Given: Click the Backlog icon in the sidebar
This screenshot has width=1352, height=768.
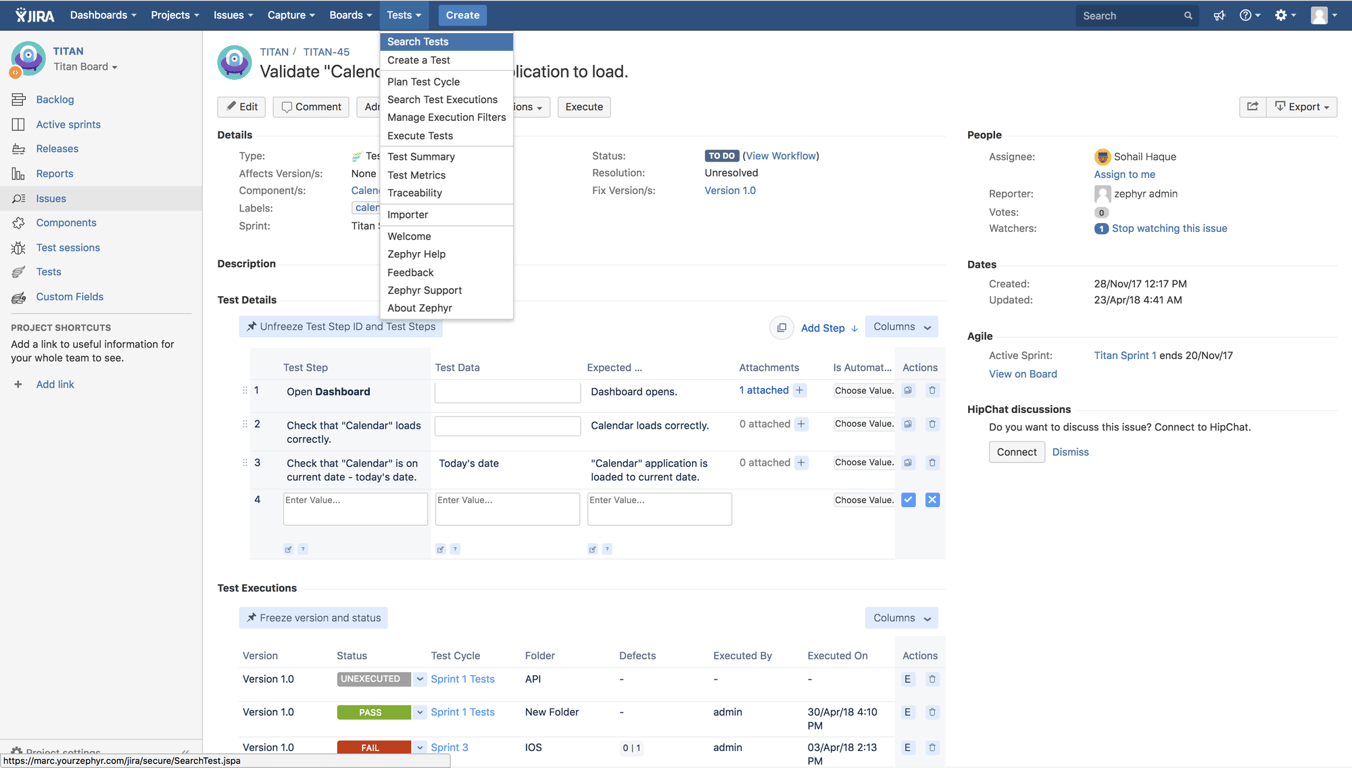Looking at the screenshot, I should click(x=18, y=100).
